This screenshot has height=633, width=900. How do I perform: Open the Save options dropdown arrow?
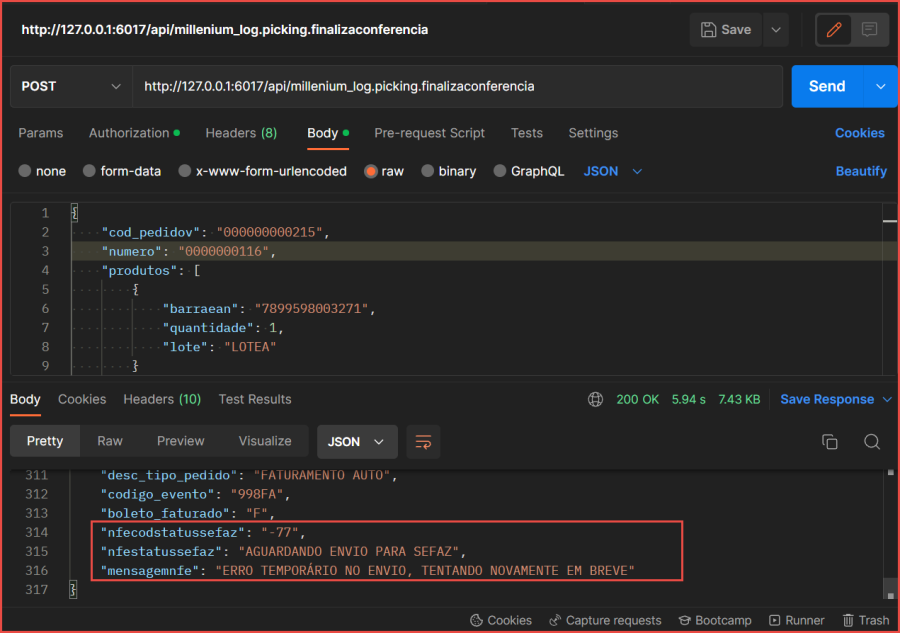776,30
